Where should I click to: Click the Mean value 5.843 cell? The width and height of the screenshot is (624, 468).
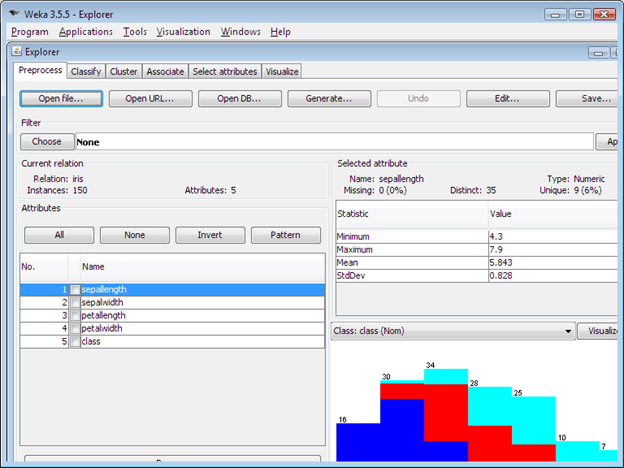click(553, 263)
